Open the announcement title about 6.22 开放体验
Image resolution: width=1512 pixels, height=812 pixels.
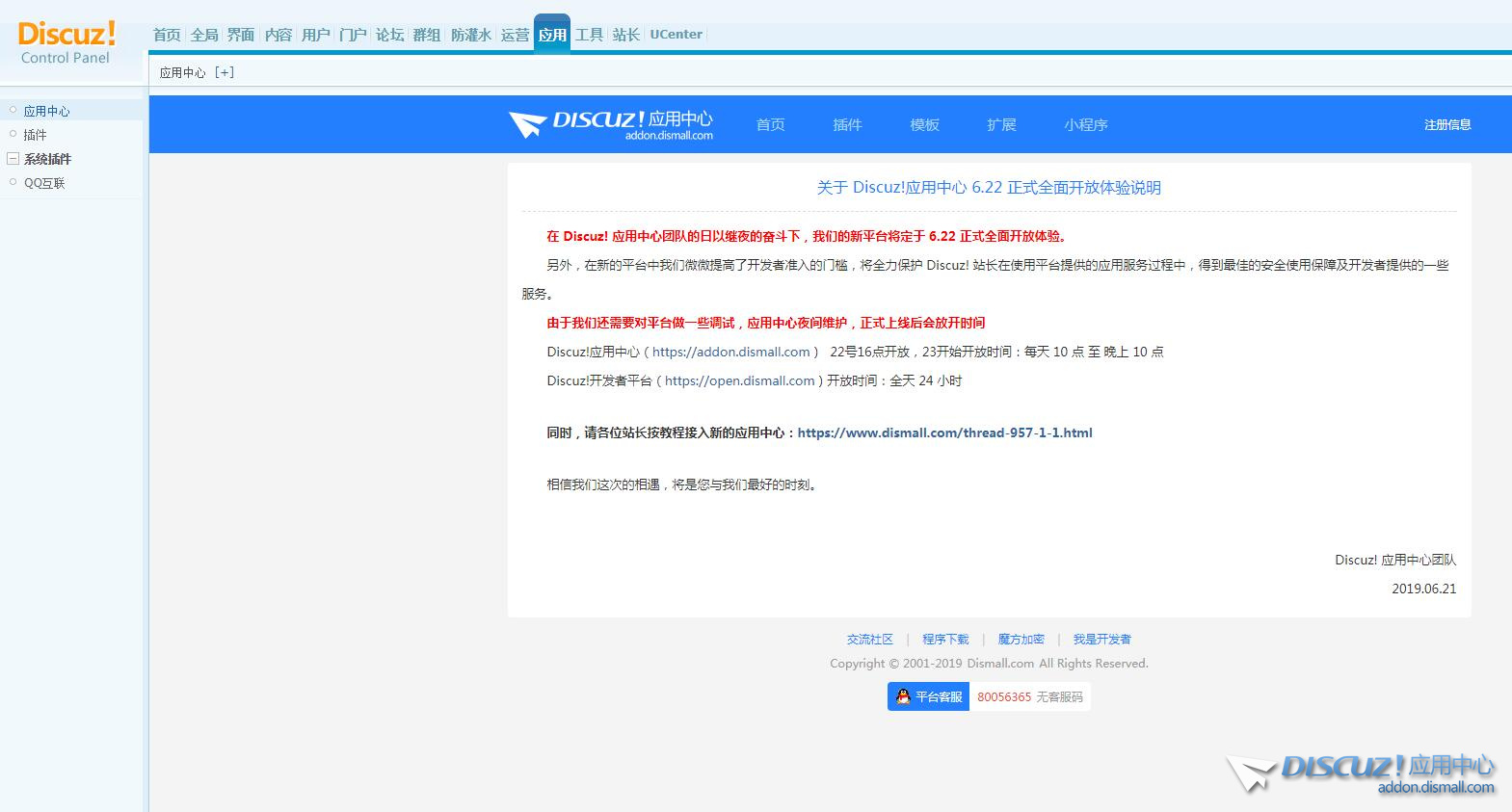coord(989,188)
